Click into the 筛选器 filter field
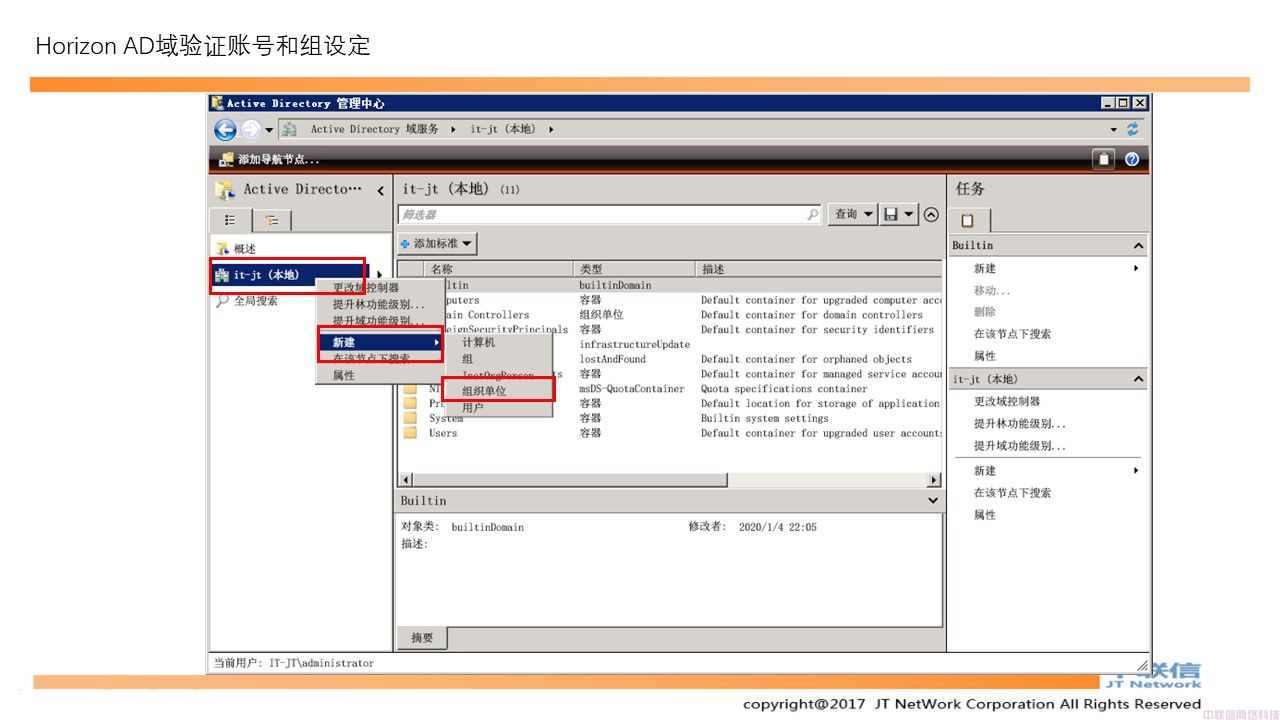1280x720 pixels. [610, 214]
